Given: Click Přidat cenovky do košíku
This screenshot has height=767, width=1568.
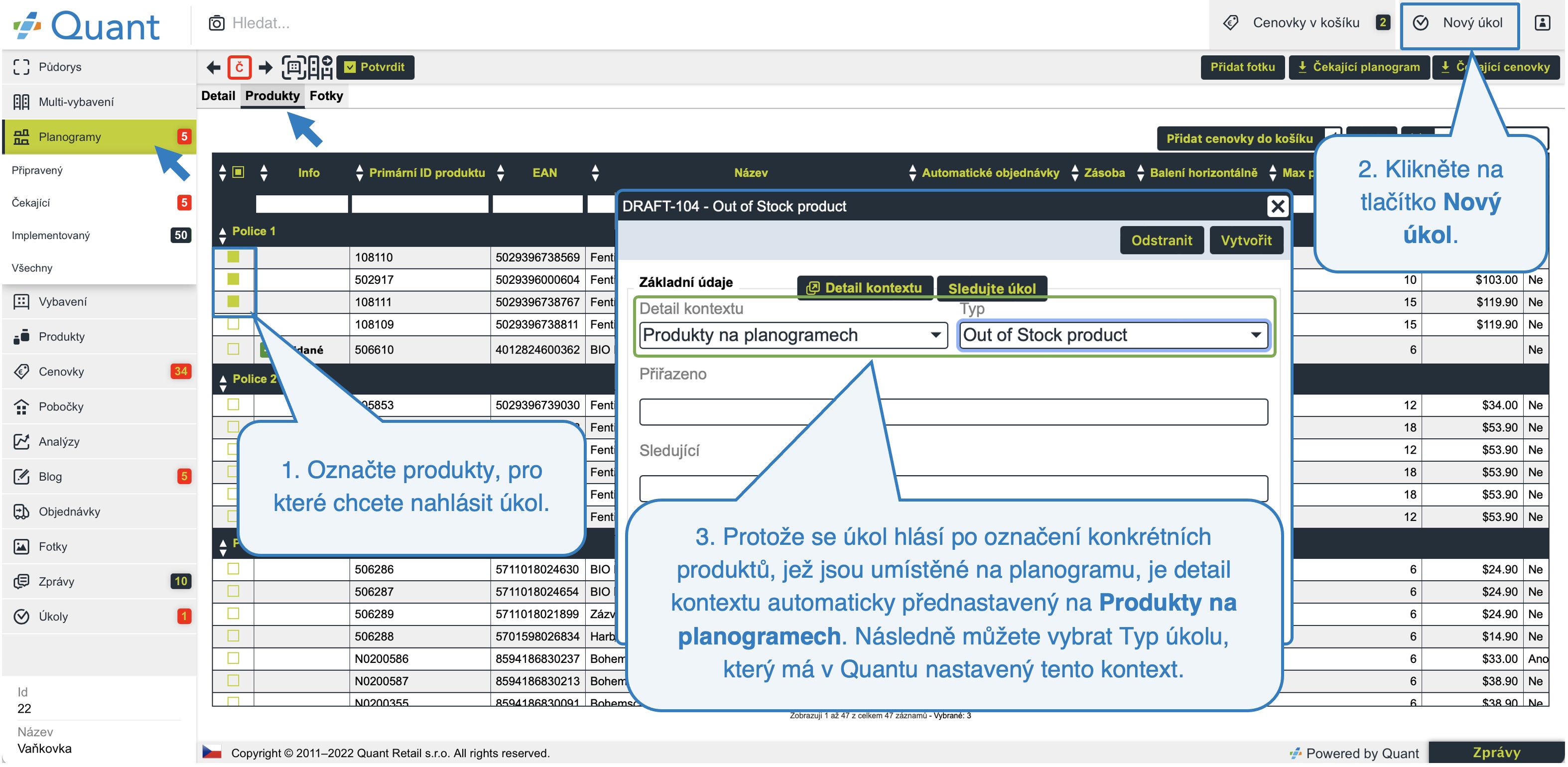Looking at the screenshot, I should (1239, 139).
